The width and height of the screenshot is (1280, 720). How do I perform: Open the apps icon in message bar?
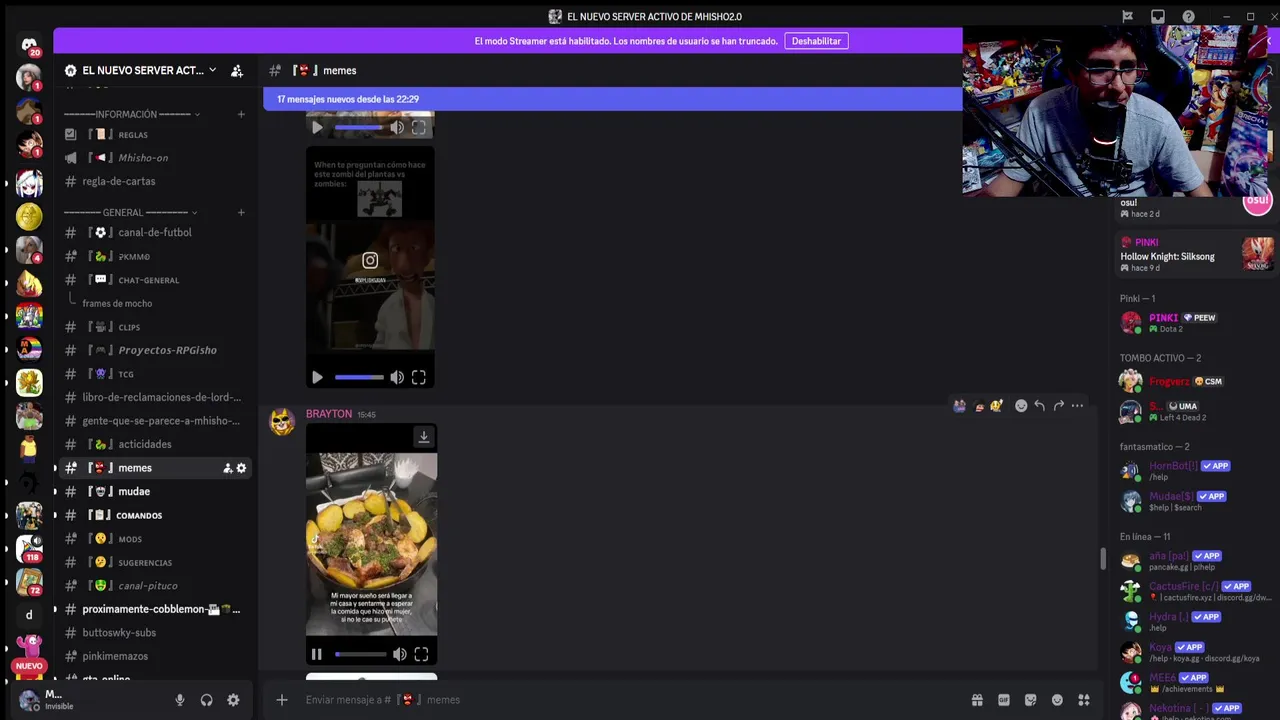coord(1084,700)
